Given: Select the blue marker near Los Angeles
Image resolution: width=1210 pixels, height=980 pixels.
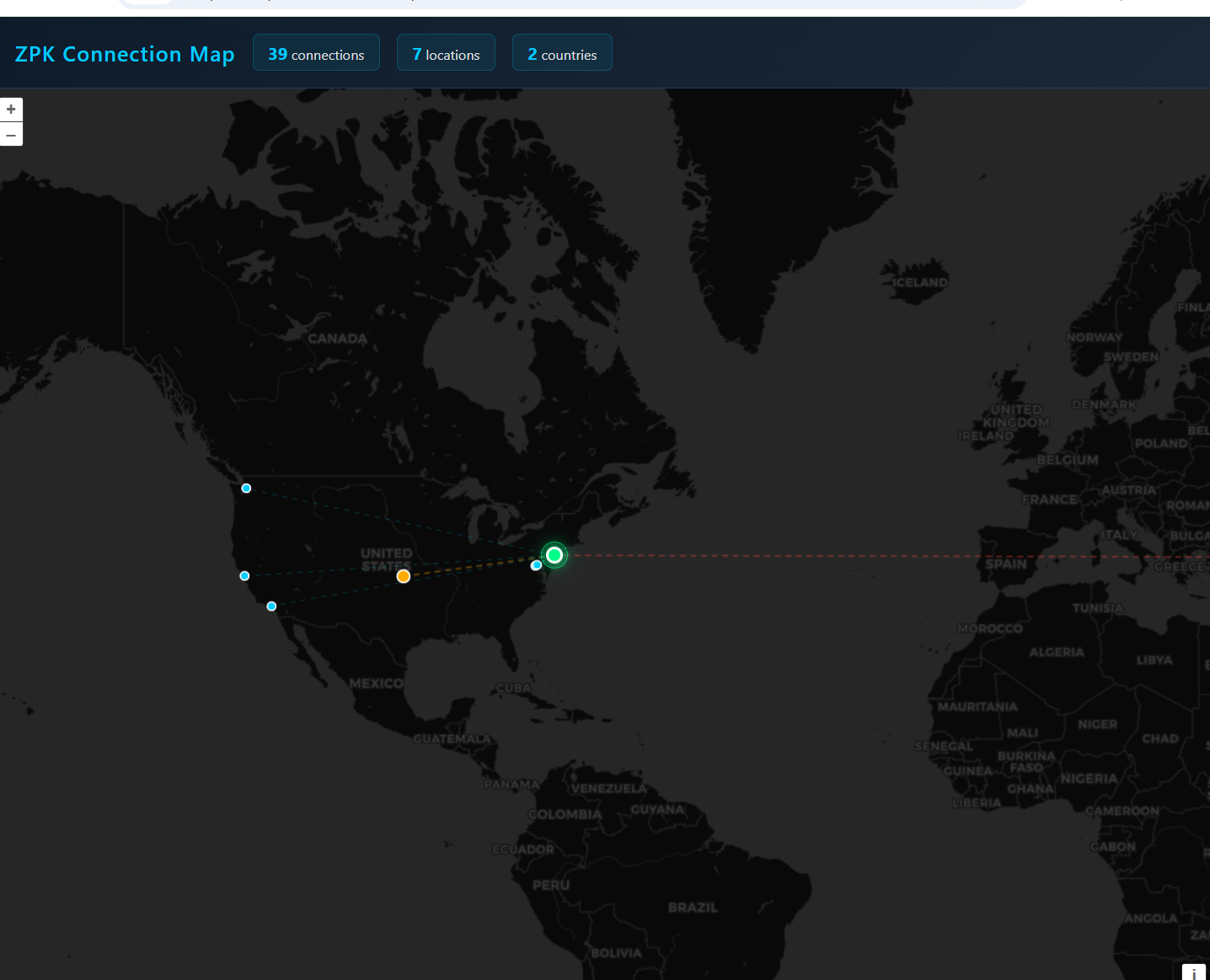Looking at the screenshot, I should 271,606.
